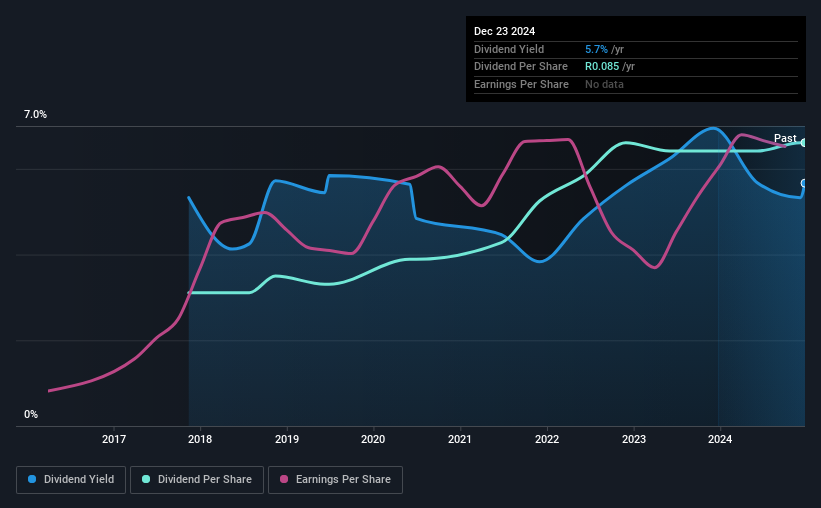Click the teal endpoint marker below Past label
This screenshot has width=821, height=508.
[804, 142]
